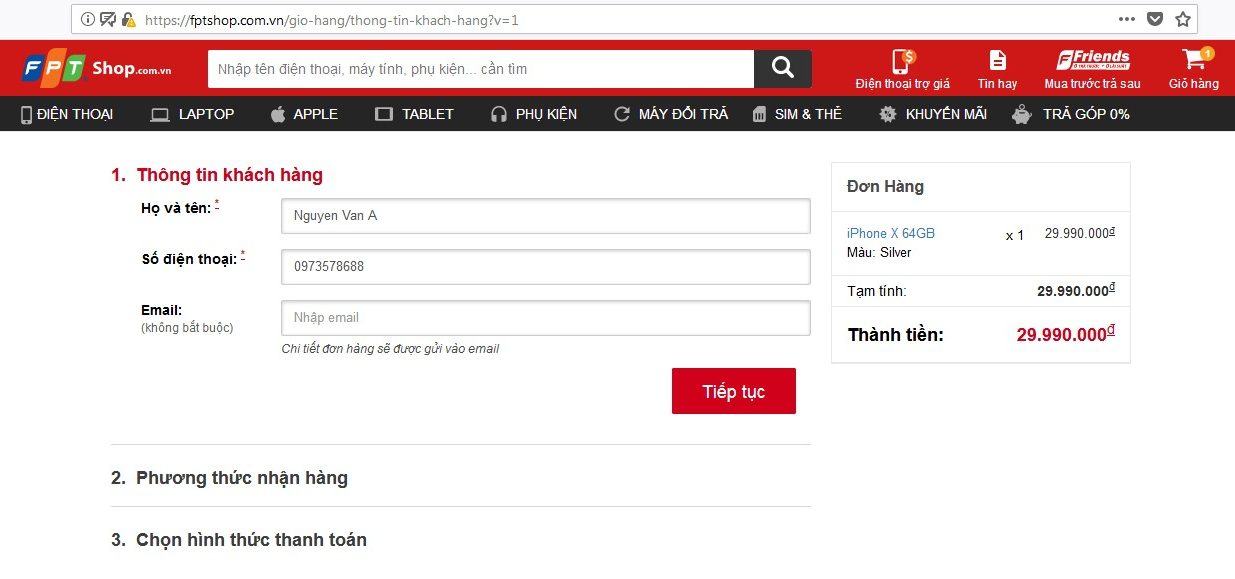Click the Email input field
Viewport: 1235px width, 579px height.
pyautogui.click(x=545, y=318)
